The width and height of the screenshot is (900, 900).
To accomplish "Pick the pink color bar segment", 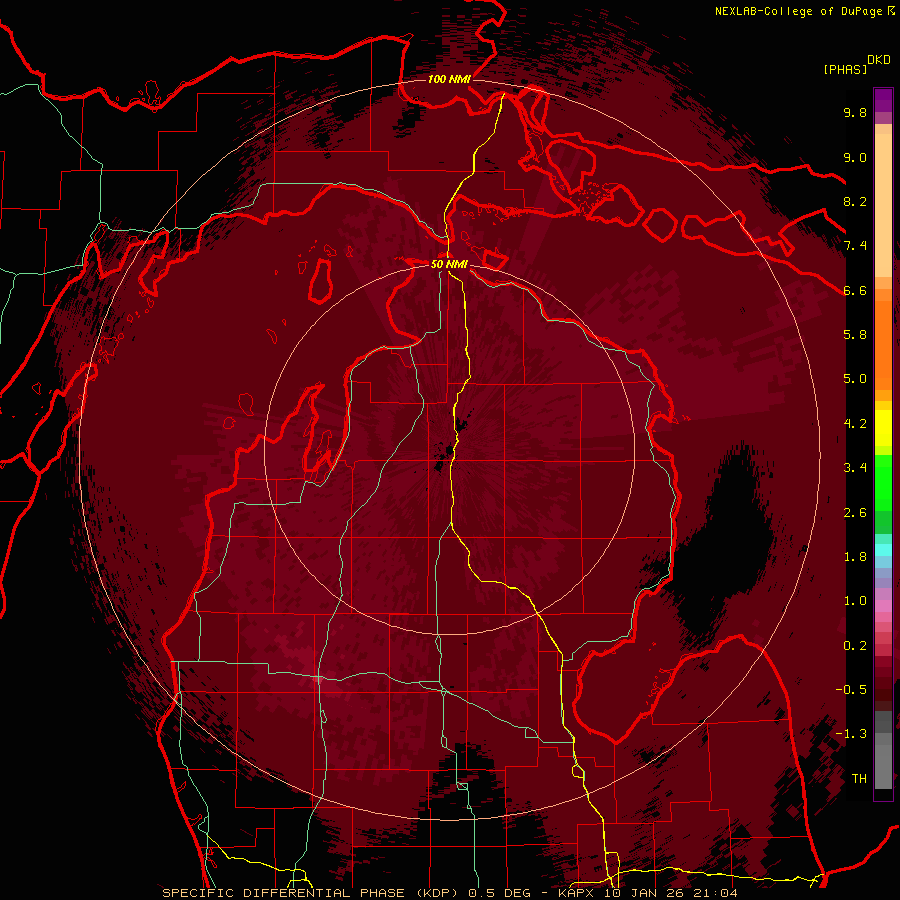I will coord(883,606).
